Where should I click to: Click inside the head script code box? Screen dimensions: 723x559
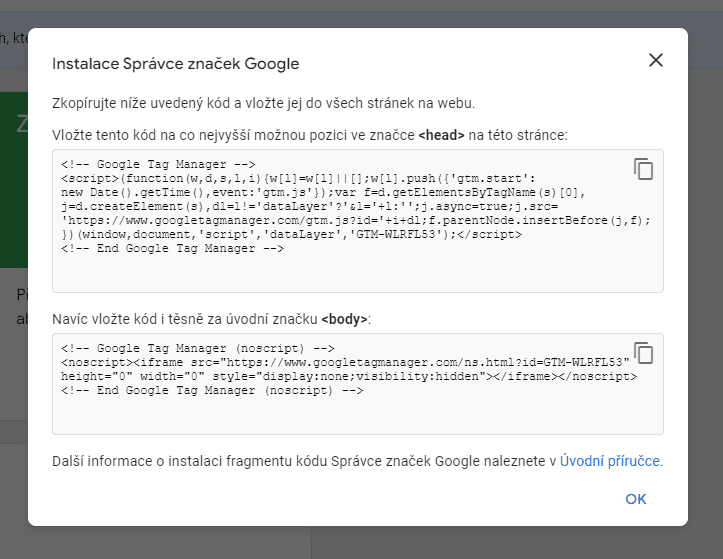click(x=358, y=220)
